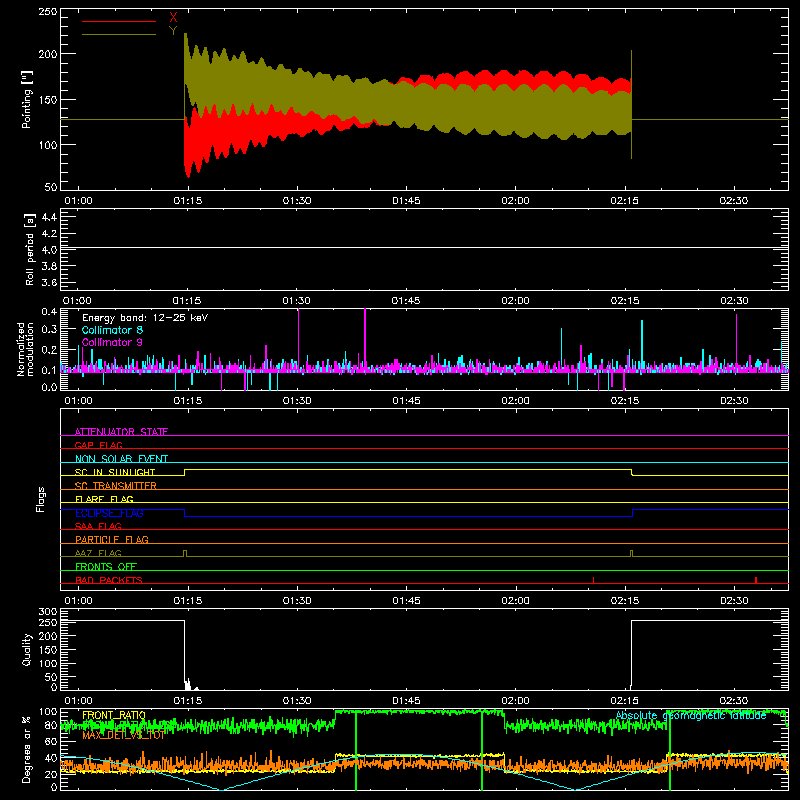Select the X legend label

point(173,18)
